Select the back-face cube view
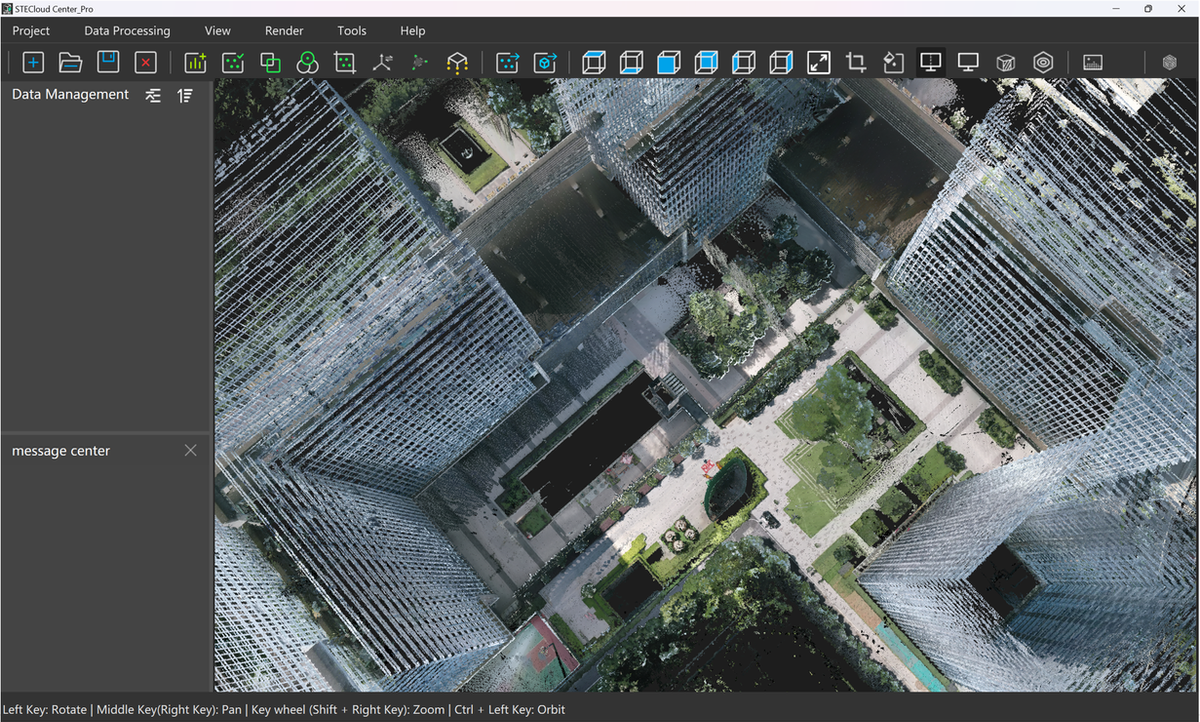This screenshot has height=722, width=1200. (706, 63)
